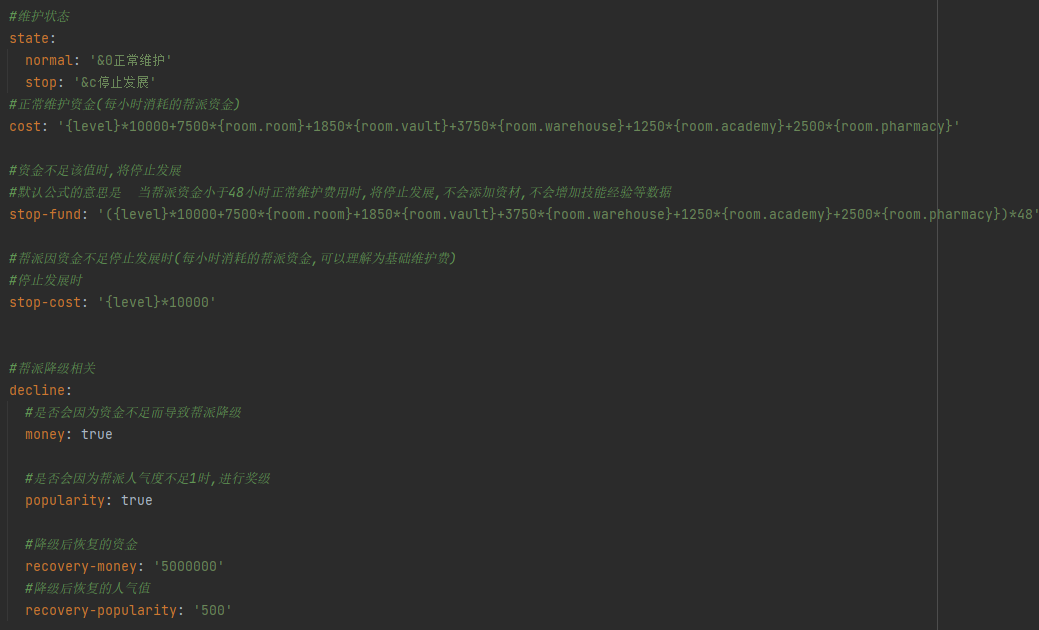Image resolution: width=1039 pixels, height=630 pixels.
Task: Click the '{level}*10000' value of stop-cost
Action: coord(156,302)
